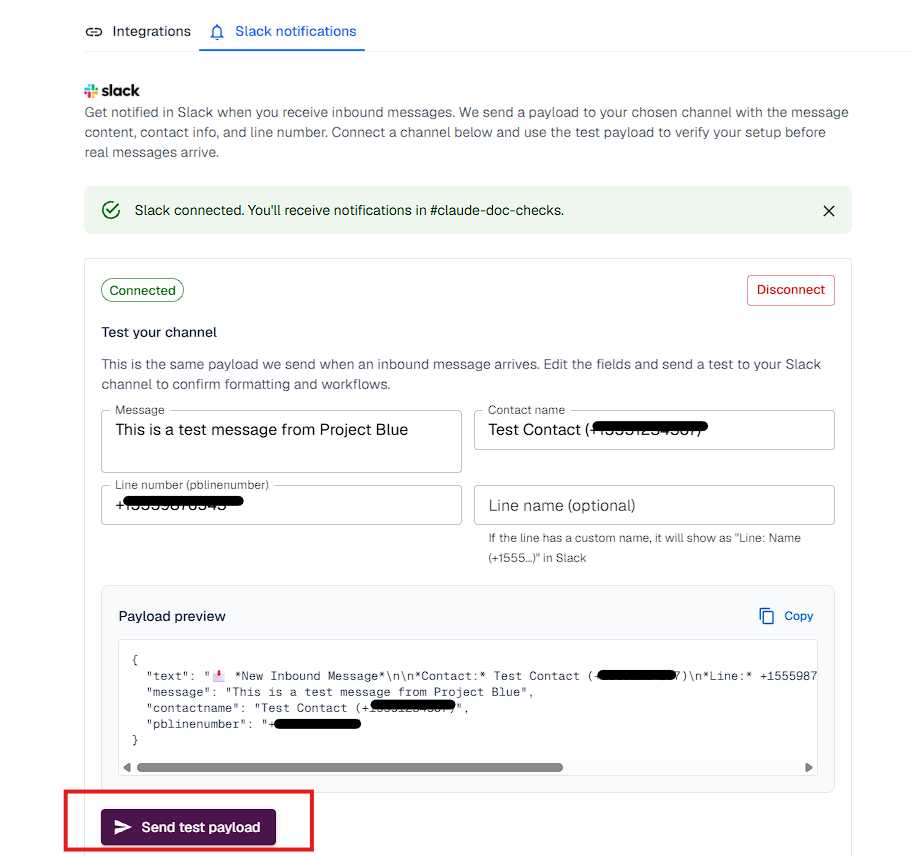Focus the Line number field
The image size is (911, 856).
point(281,504)
